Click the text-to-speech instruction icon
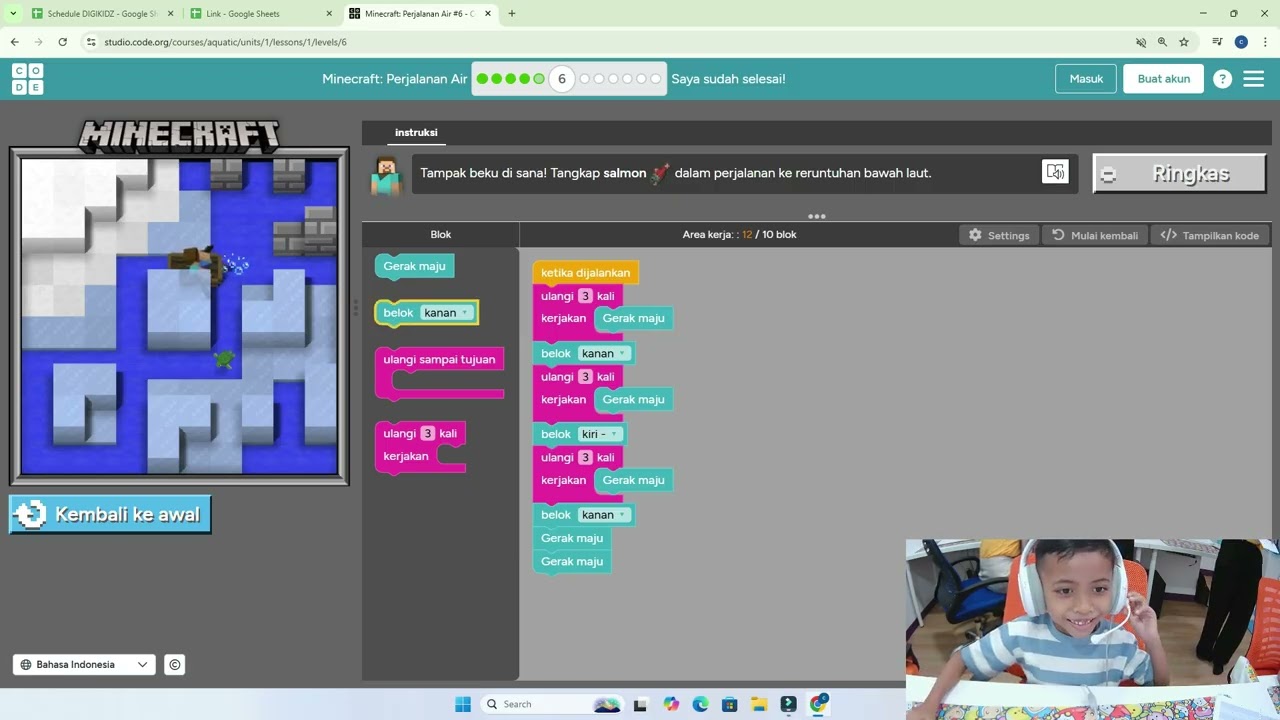1280x720 pixels. (1055, 172)
